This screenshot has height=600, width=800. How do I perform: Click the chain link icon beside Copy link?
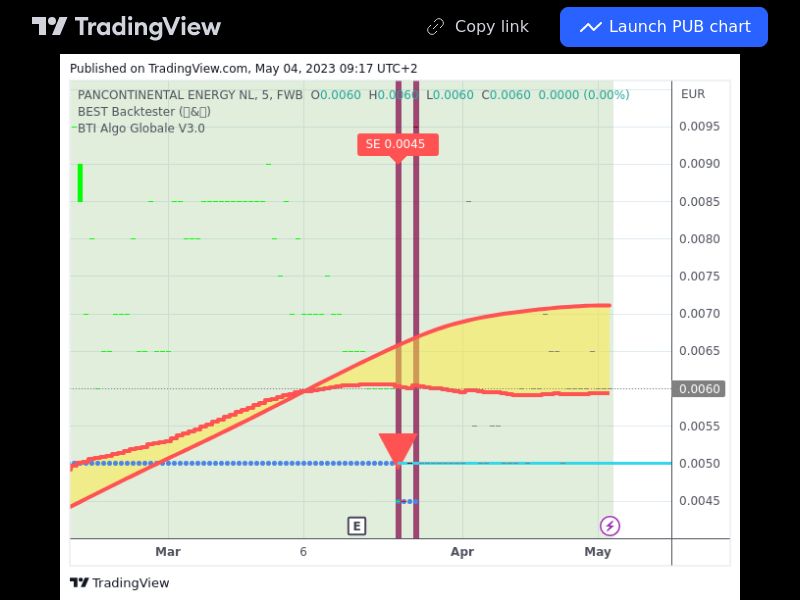pos(435,27)
